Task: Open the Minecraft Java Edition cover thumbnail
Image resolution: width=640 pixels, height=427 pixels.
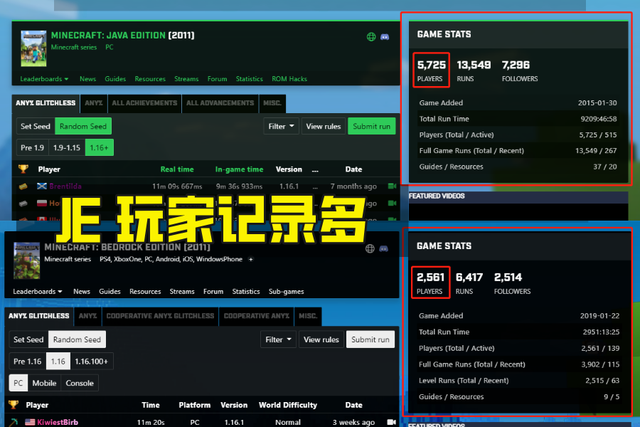Action: 33,48
